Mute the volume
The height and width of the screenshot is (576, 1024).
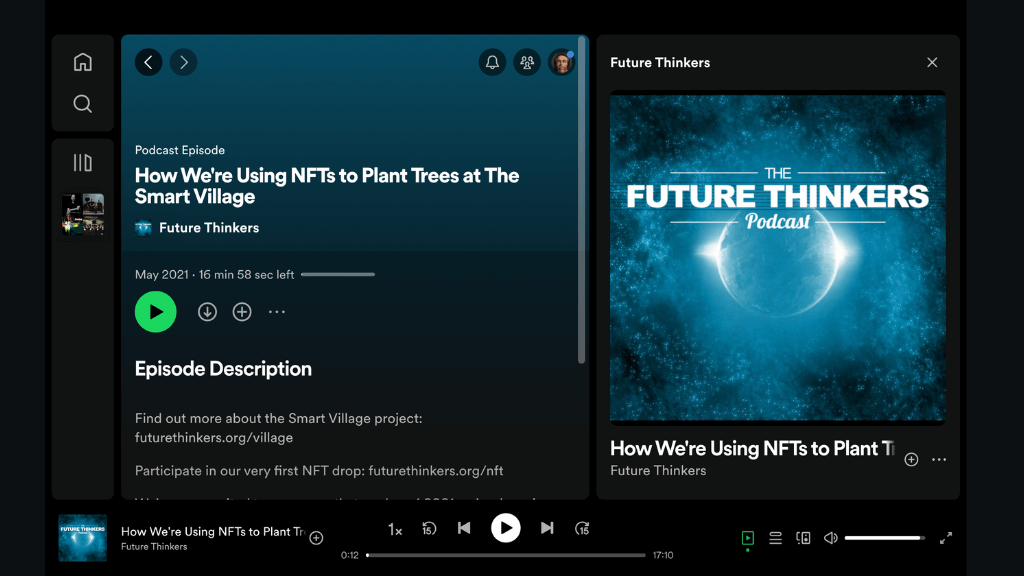(x=830, y=537)
